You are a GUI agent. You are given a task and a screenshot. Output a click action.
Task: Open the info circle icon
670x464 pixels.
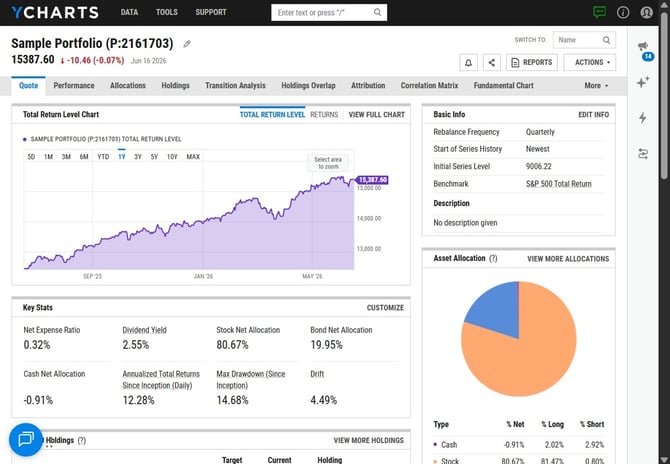coord(623,12)
